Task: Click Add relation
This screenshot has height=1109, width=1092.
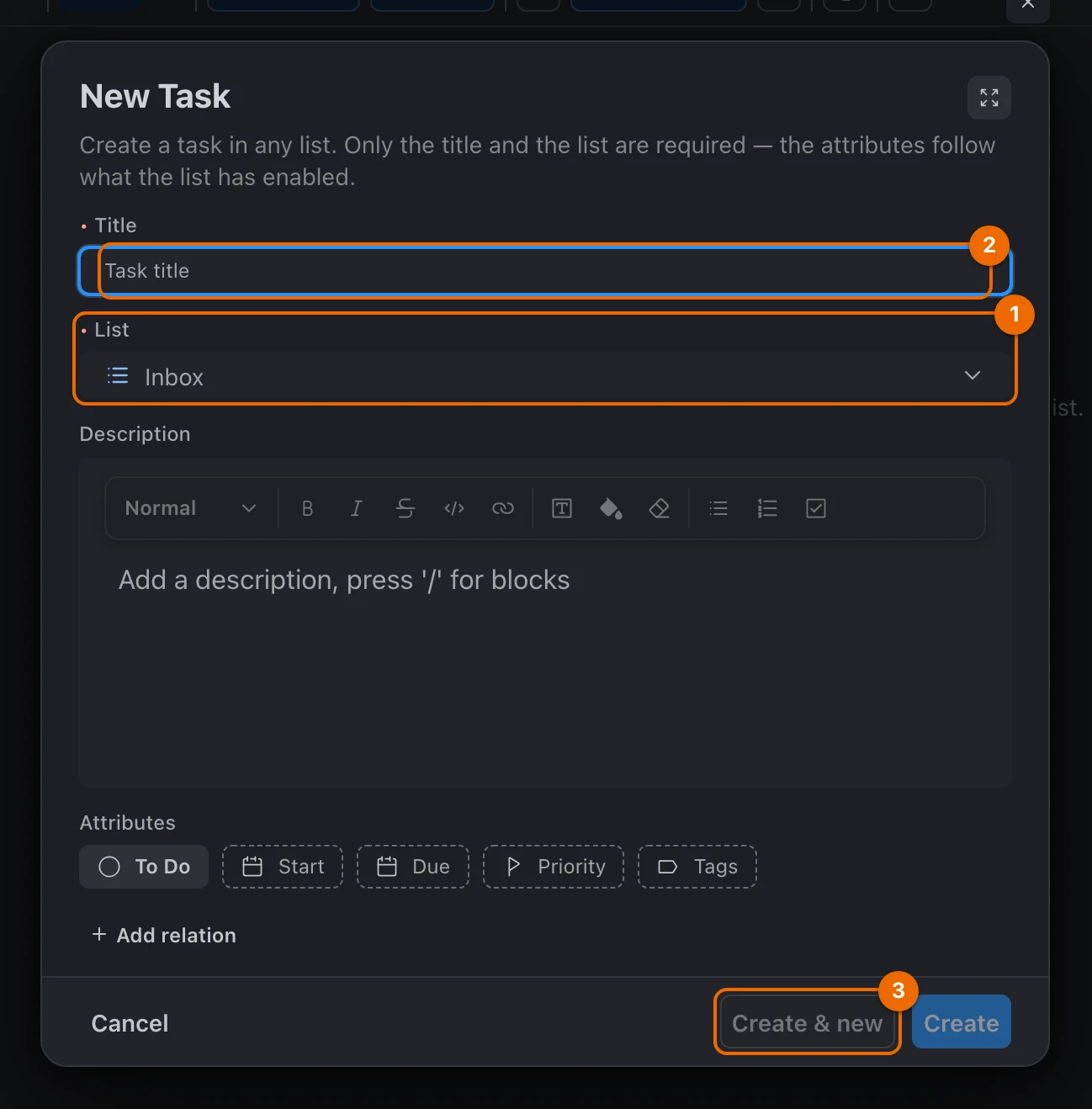Action: tap(164, 936)
